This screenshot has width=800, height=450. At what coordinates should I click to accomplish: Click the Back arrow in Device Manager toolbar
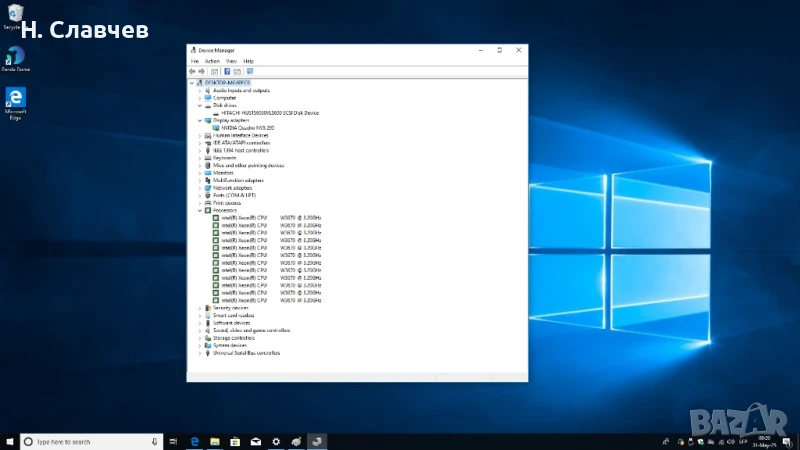coord(192,71)
